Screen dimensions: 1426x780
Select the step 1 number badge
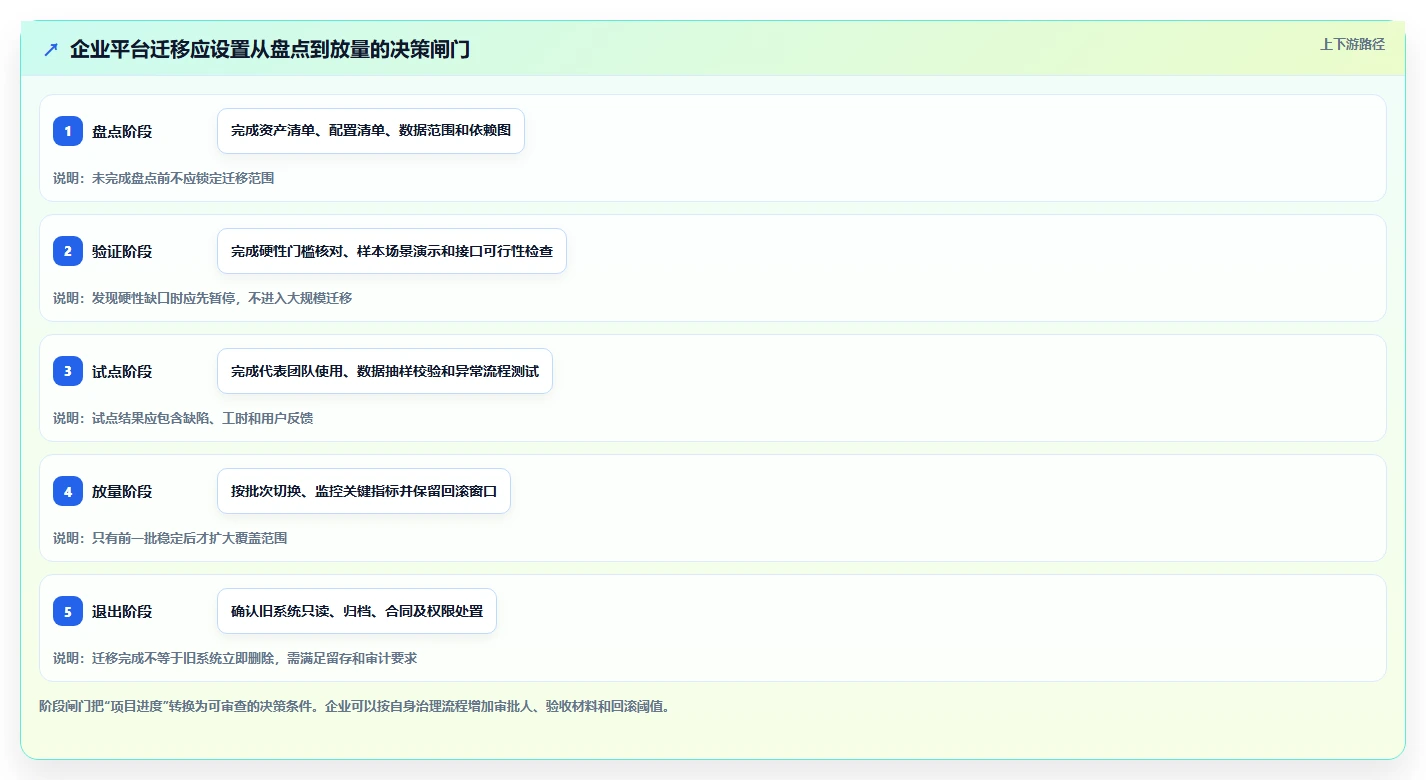point(68,131)
